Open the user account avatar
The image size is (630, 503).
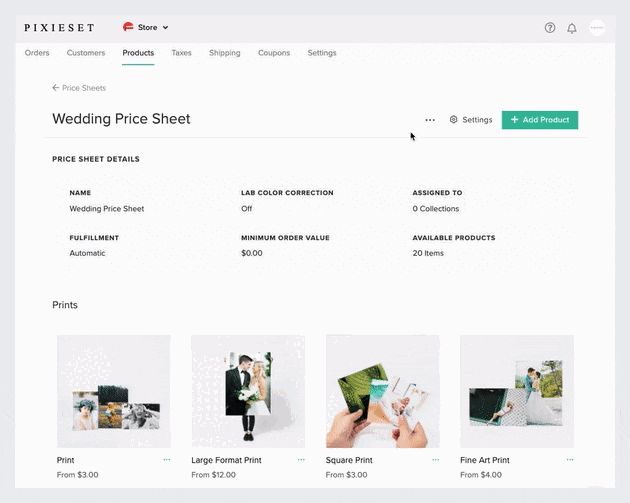pos(597,28)
